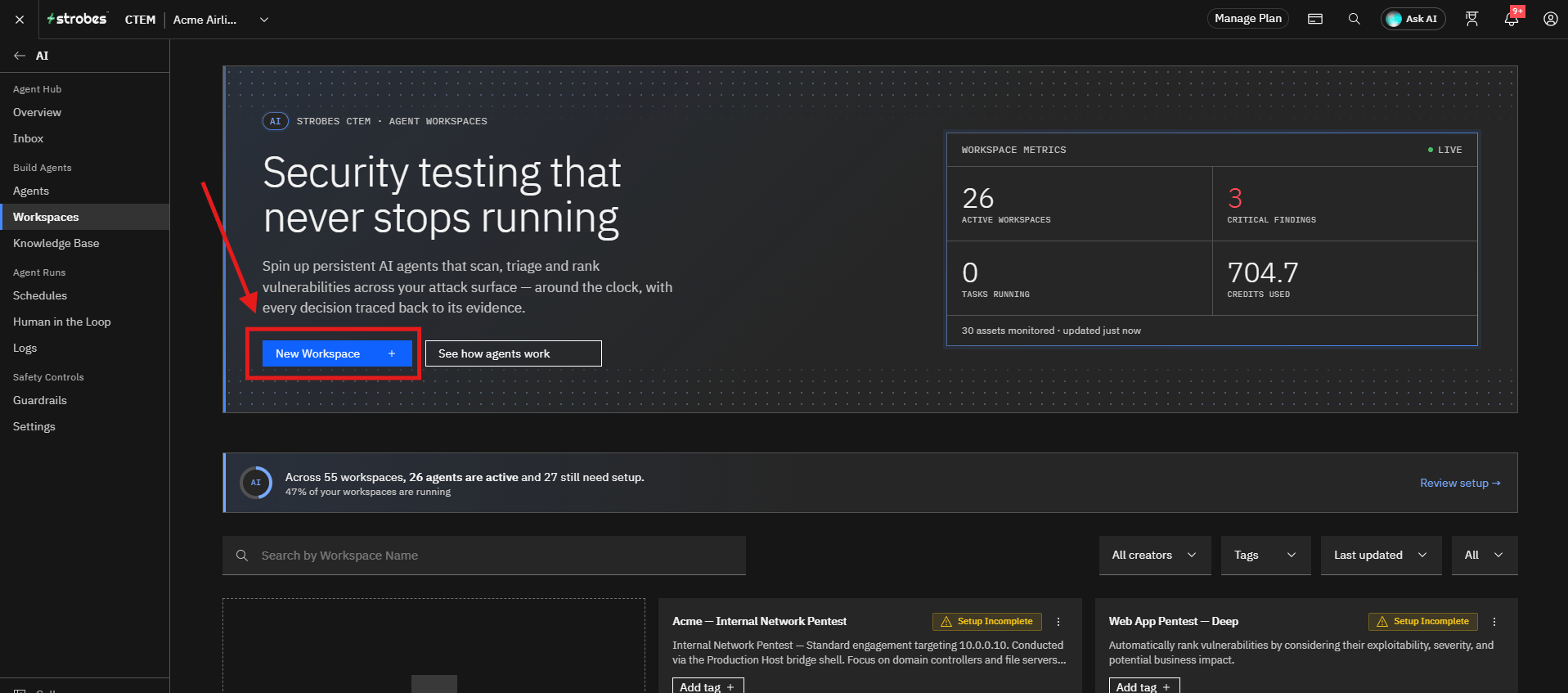
Task: Open the billing card icon in header
Action: [1315, 19]
